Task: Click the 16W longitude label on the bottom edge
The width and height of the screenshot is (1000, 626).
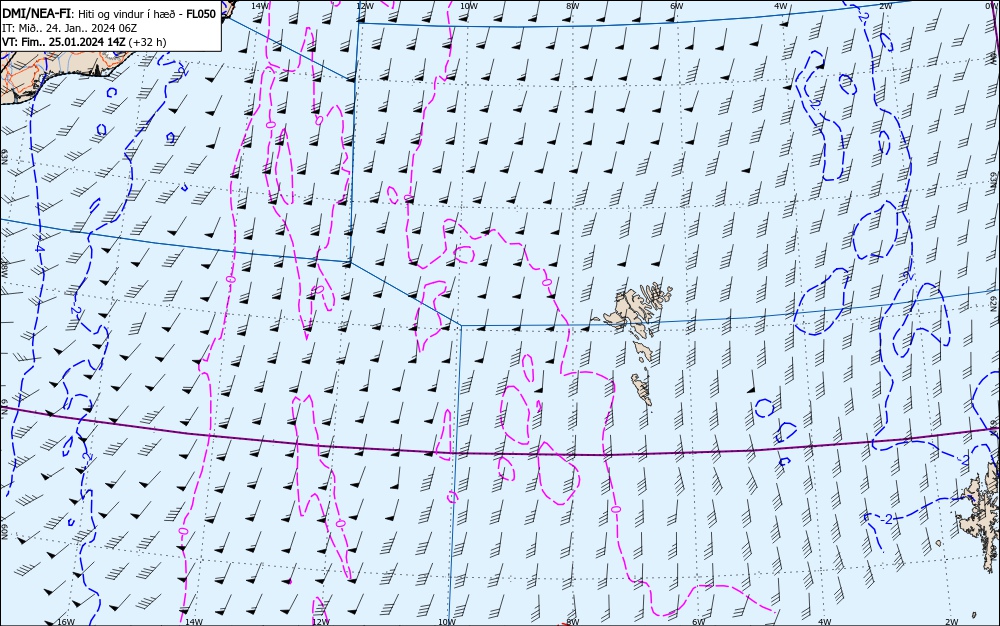Action: point(66,622)
